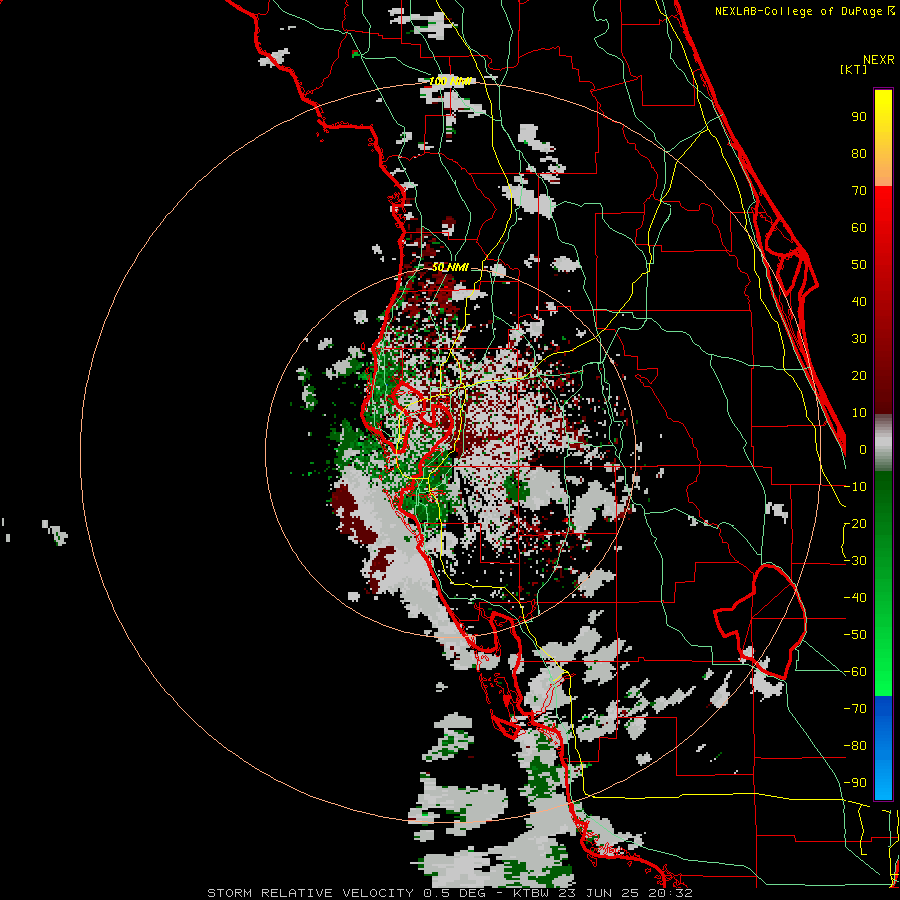900x900 pixels.
Task: Click the positive 30 value on the velocity scale
Action: click(x=859, y=339)
